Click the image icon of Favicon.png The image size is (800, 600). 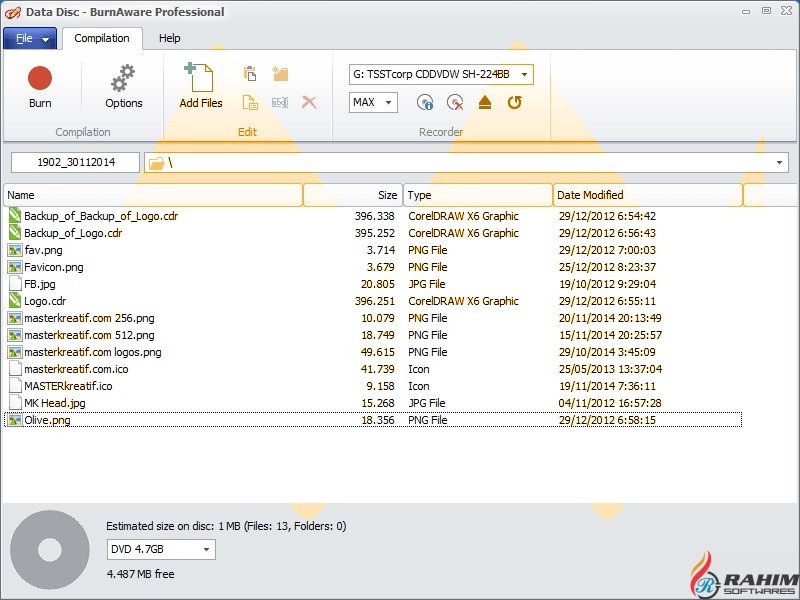point(15,267)
